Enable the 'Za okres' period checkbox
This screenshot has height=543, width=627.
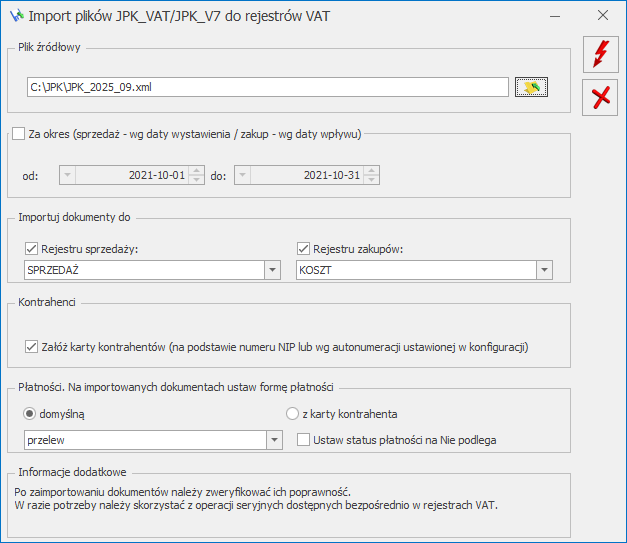(x=18, y=134)
